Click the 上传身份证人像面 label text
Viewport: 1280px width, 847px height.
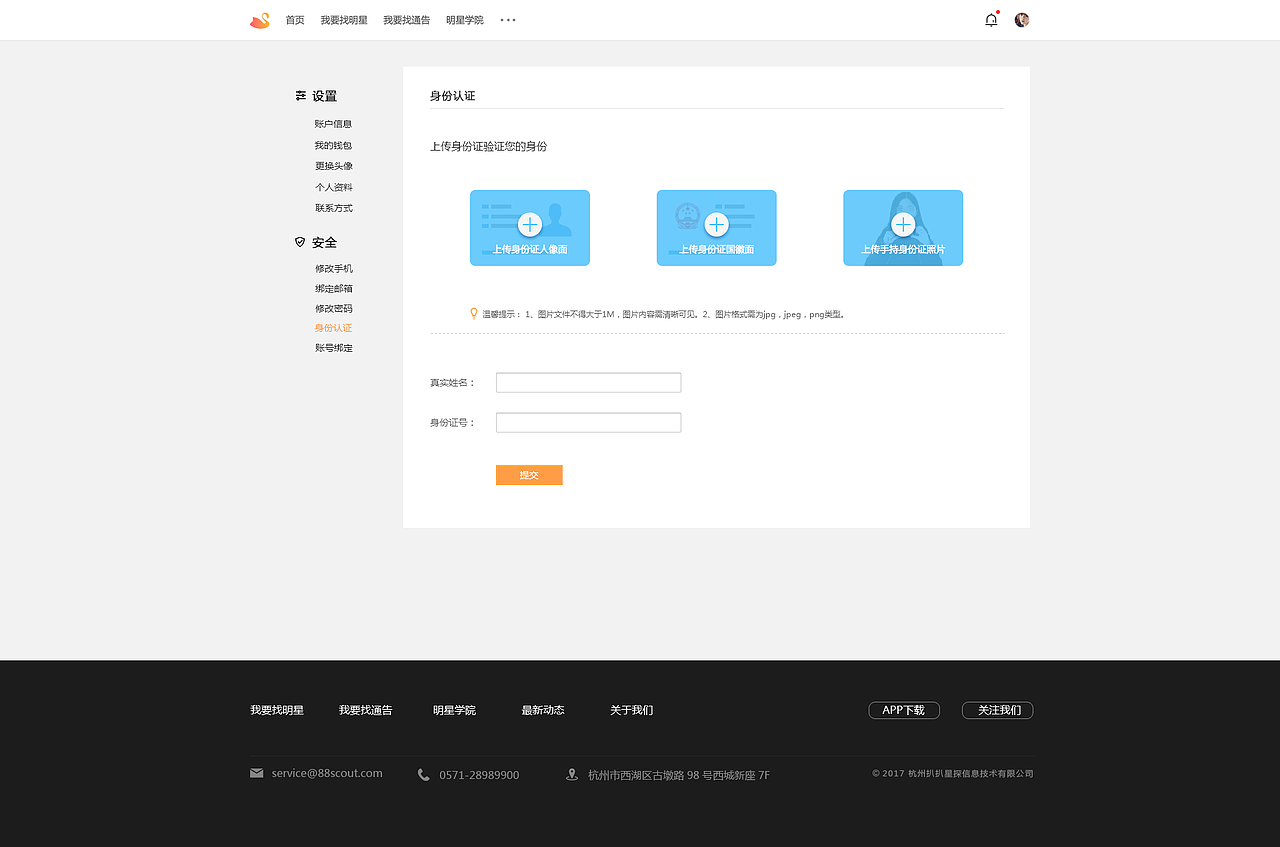(x=530, y=250)
